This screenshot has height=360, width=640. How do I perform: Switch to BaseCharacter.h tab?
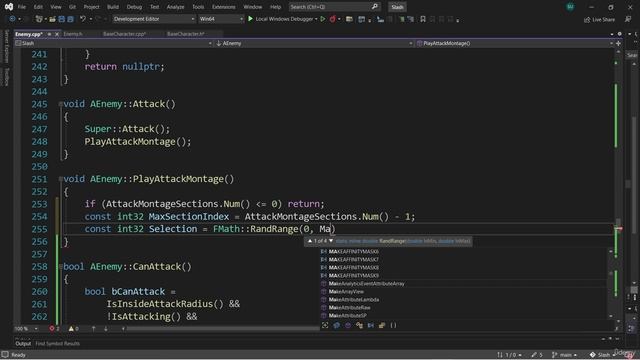click(186, 34)
